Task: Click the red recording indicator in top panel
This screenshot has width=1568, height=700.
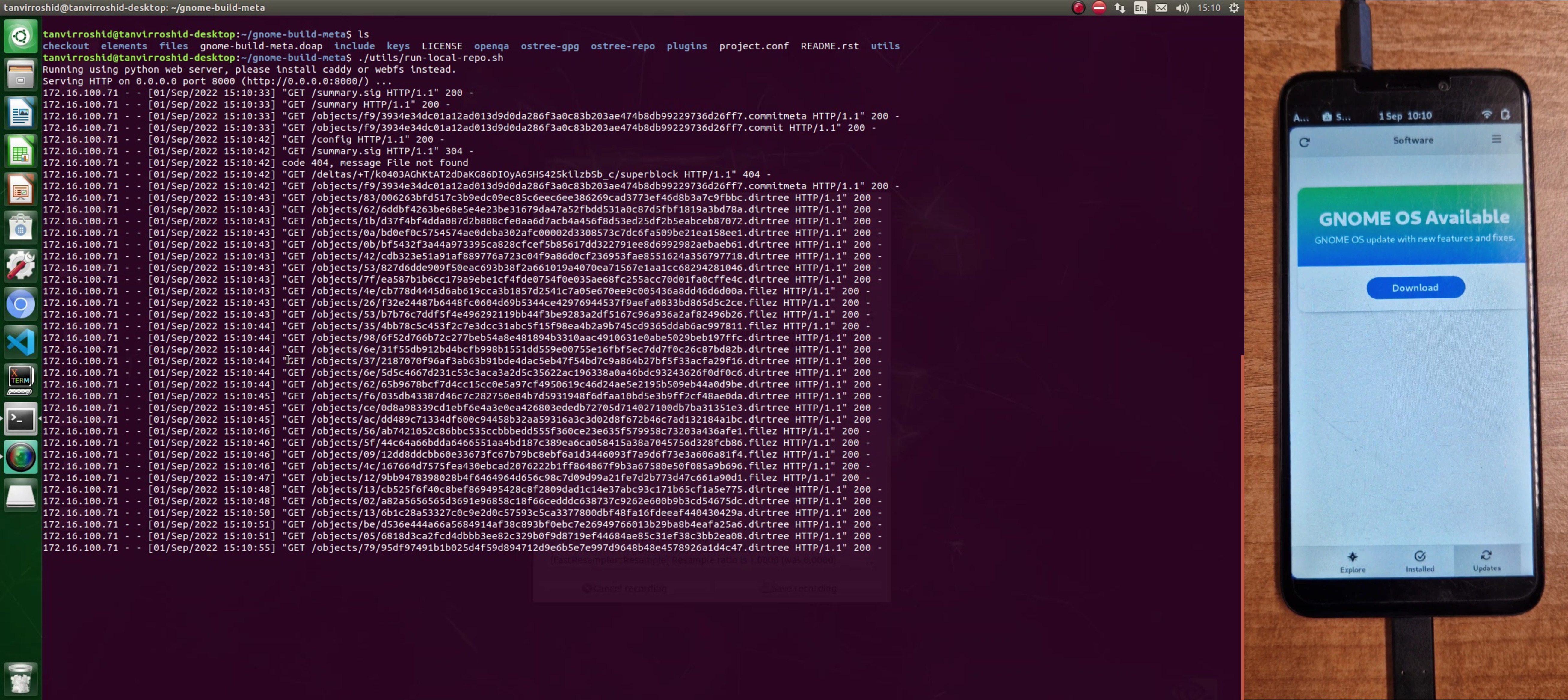Action: [x=1078, y=8]
